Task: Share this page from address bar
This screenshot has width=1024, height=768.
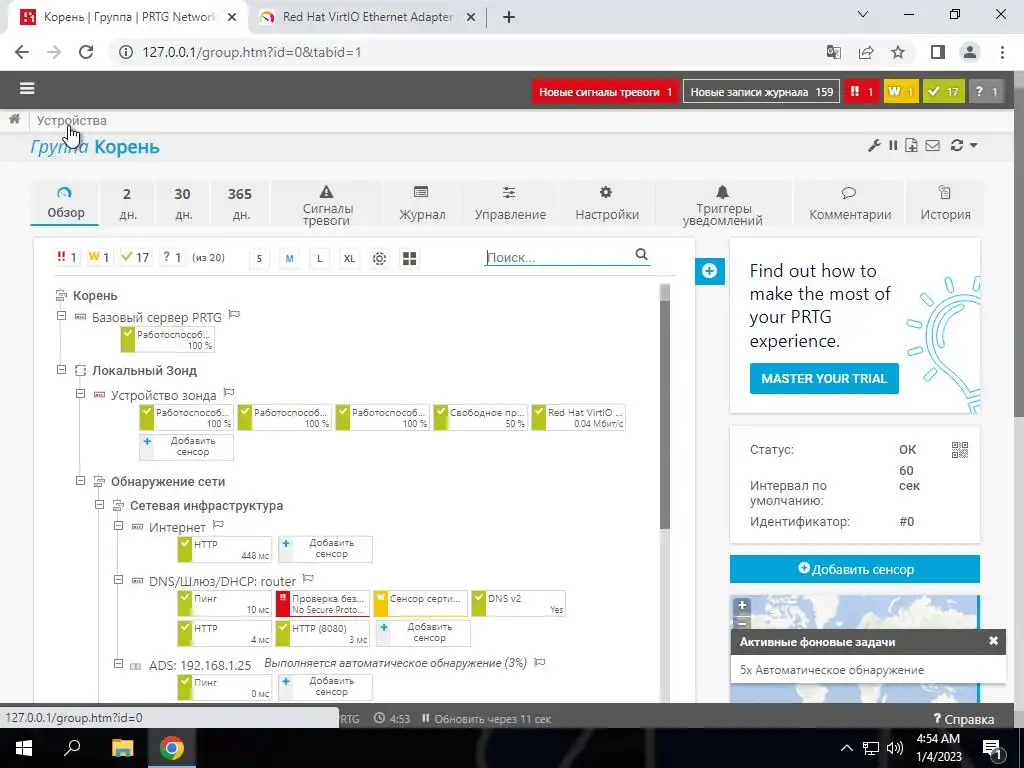Action: tap(866, 52)
